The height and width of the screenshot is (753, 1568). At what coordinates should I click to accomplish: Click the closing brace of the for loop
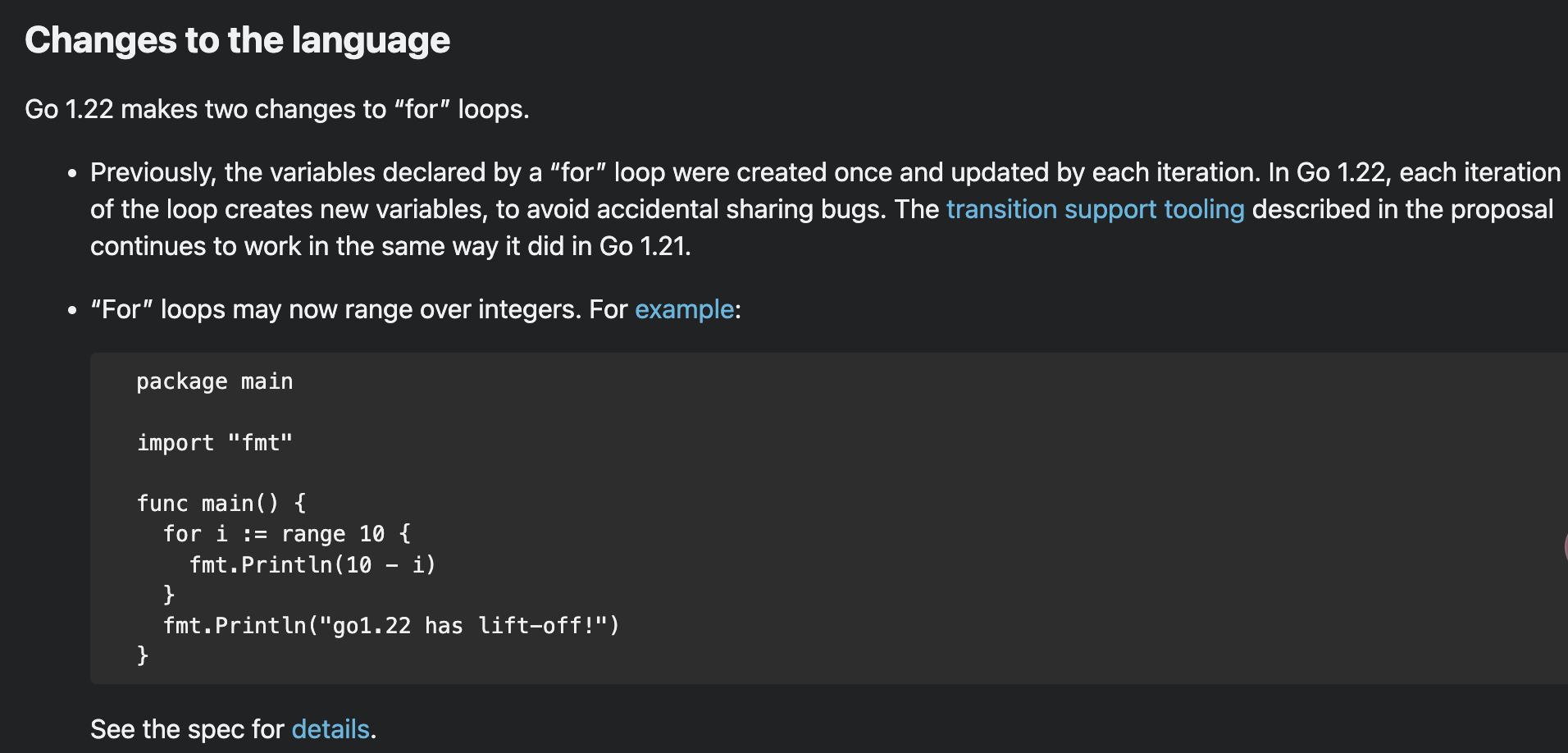click(169, 594)
